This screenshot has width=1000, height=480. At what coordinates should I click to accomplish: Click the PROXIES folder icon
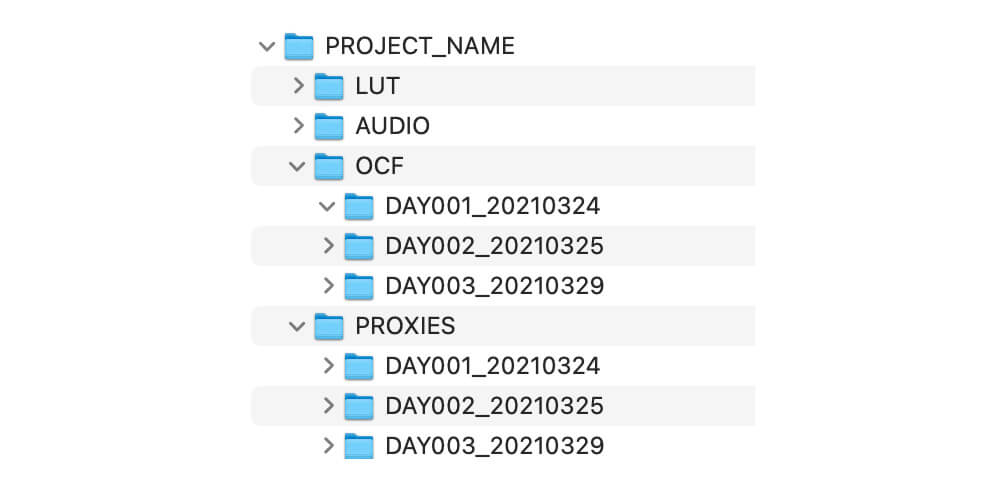pos(329,326)
